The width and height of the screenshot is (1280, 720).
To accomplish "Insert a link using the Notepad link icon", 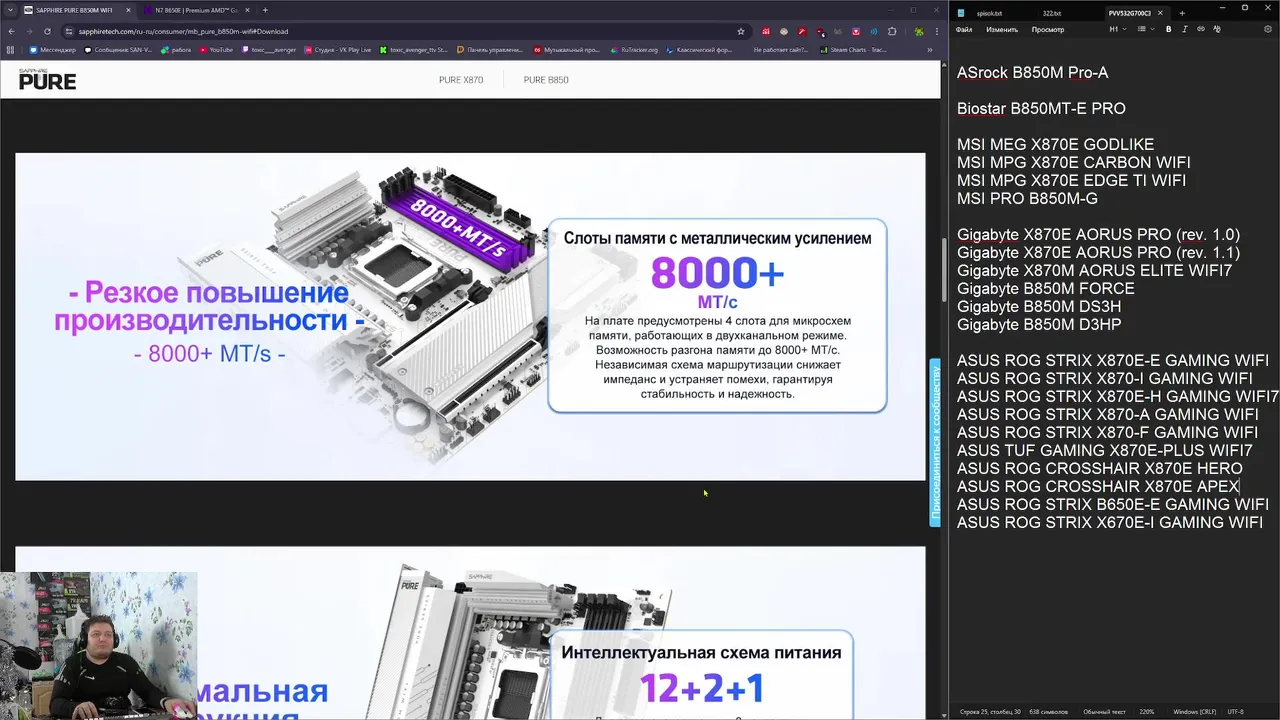I will point(1201,29).
